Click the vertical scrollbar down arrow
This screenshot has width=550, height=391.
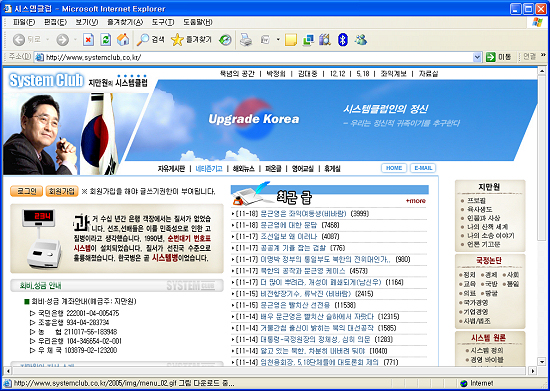542,362
